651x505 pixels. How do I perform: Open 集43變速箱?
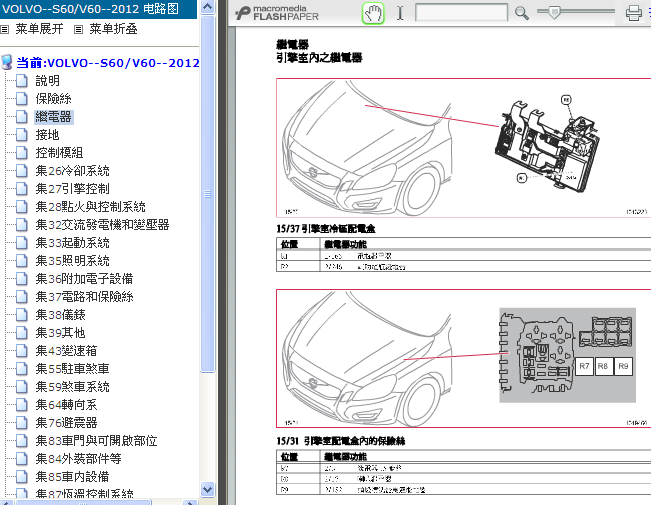pos(66,351)
